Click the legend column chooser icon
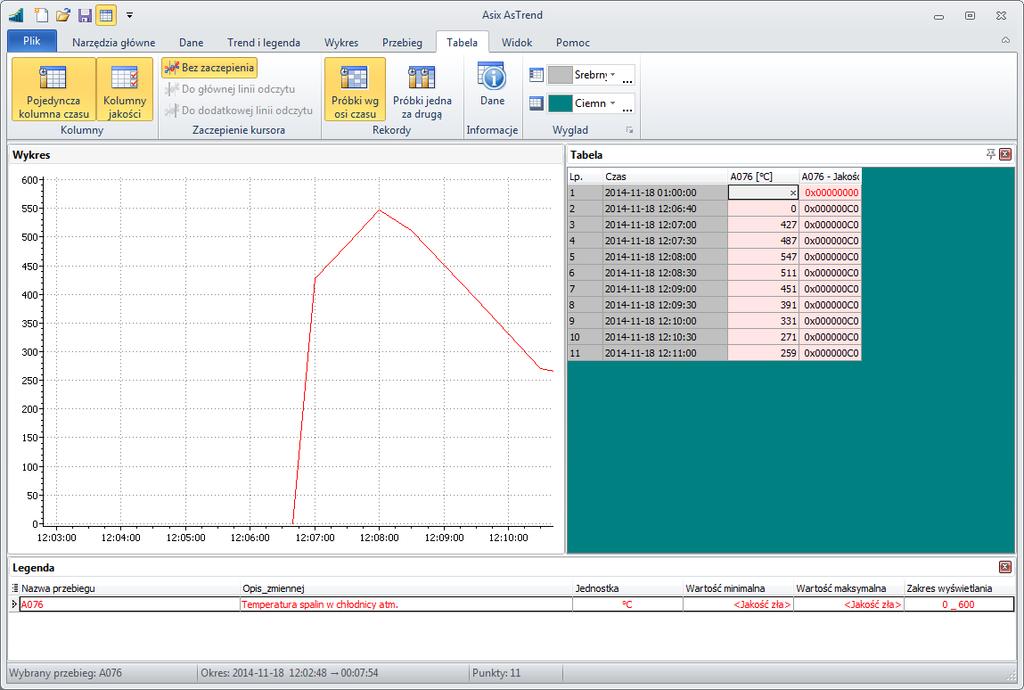This screenshot has width=1024, height=690. 14,588
